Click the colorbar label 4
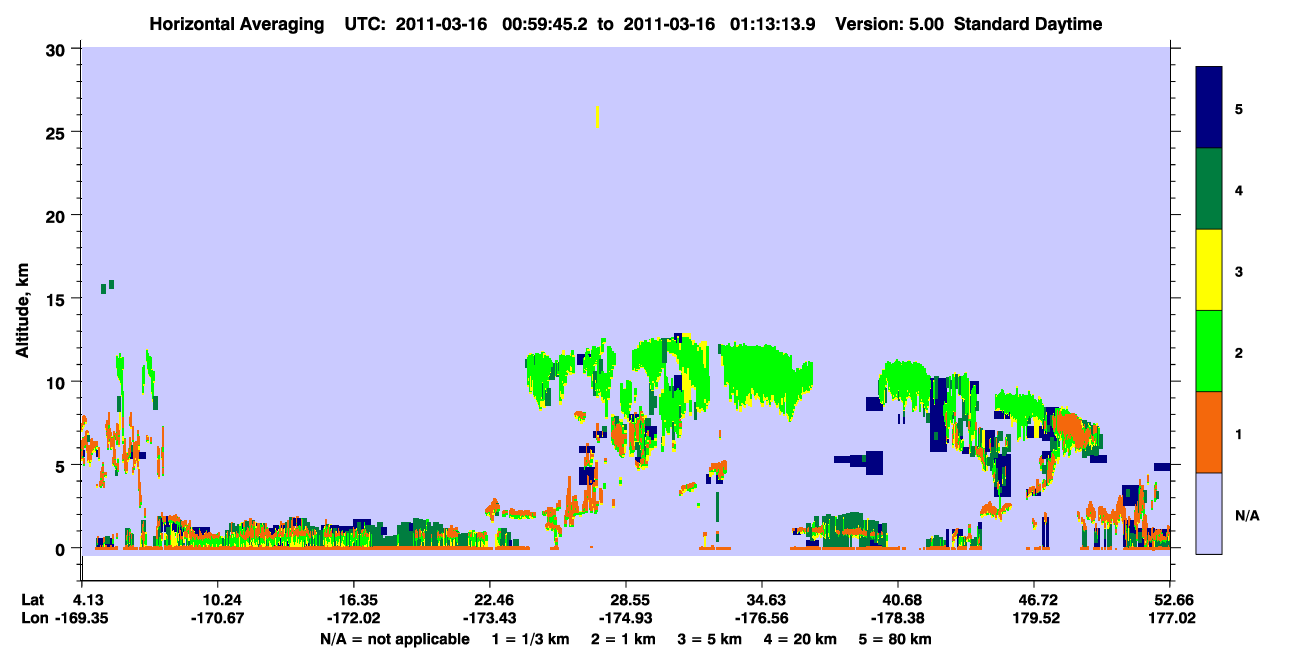The image size is (1300, 667). click(1239, 189)
